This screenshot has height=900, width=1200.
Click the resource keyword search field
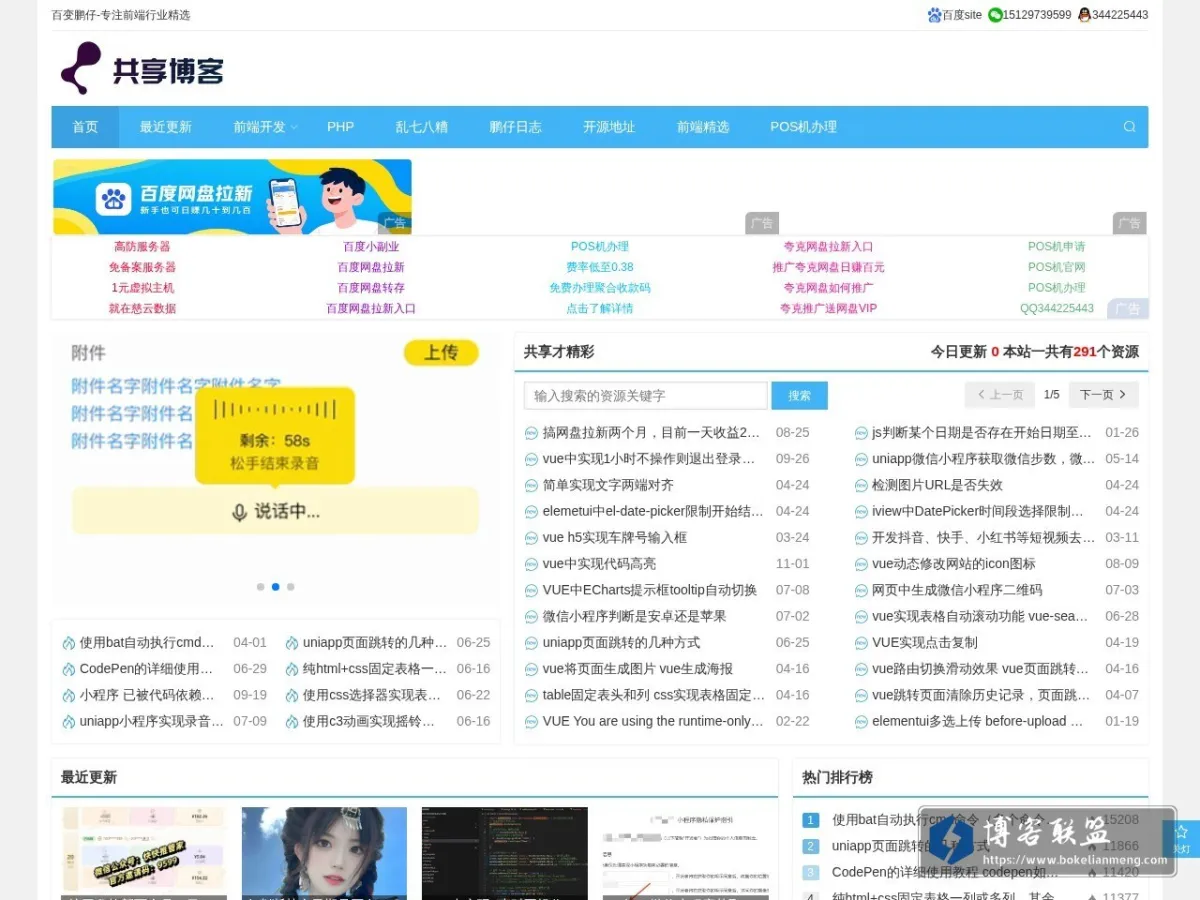[646, 395]
